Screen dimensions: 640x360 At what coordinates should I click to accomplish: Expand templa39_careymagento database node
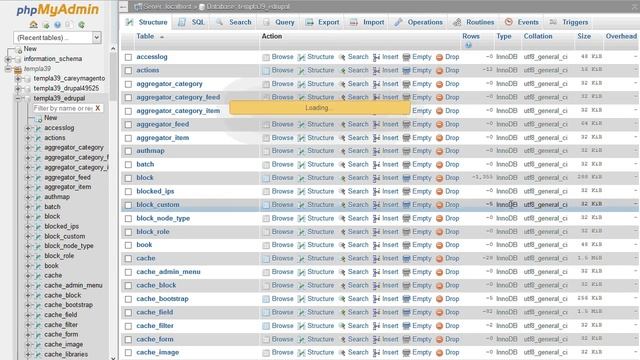click(x=18, y=78)
